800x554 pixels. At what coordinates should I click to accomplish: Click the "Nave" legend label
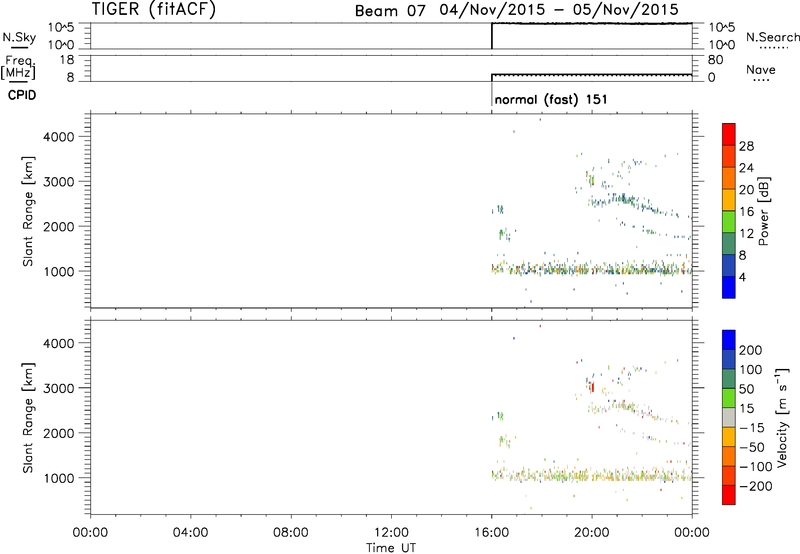(761, 70)
